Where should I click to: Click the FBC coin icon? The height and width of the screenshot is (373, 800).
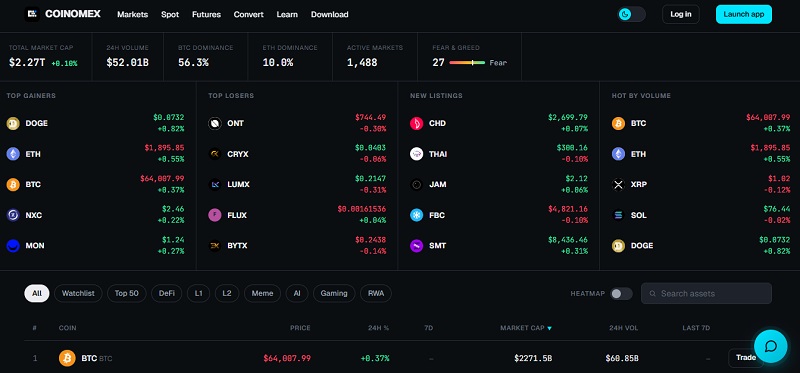coord(416,215)
